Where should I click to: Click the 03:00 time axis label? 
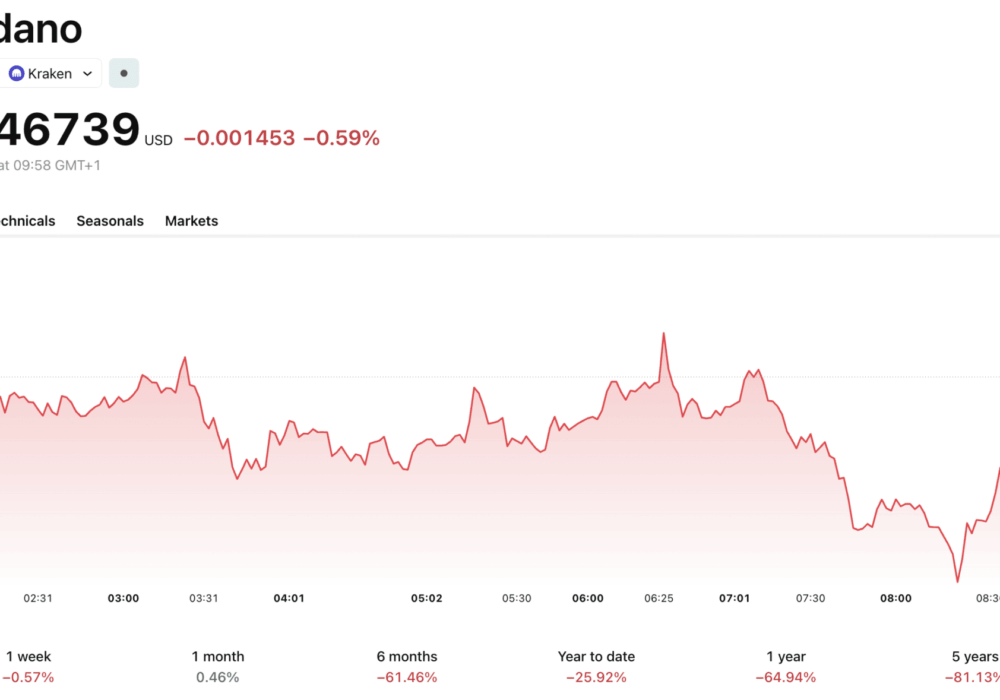pos(123,598)
